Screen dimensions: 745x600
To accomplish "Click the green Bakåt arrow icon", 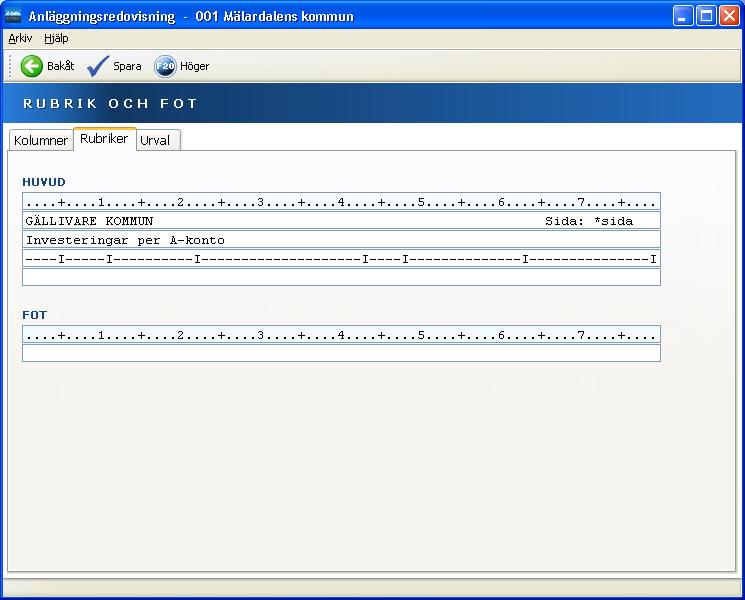I will pyautogui.click(x=31, y=66).
